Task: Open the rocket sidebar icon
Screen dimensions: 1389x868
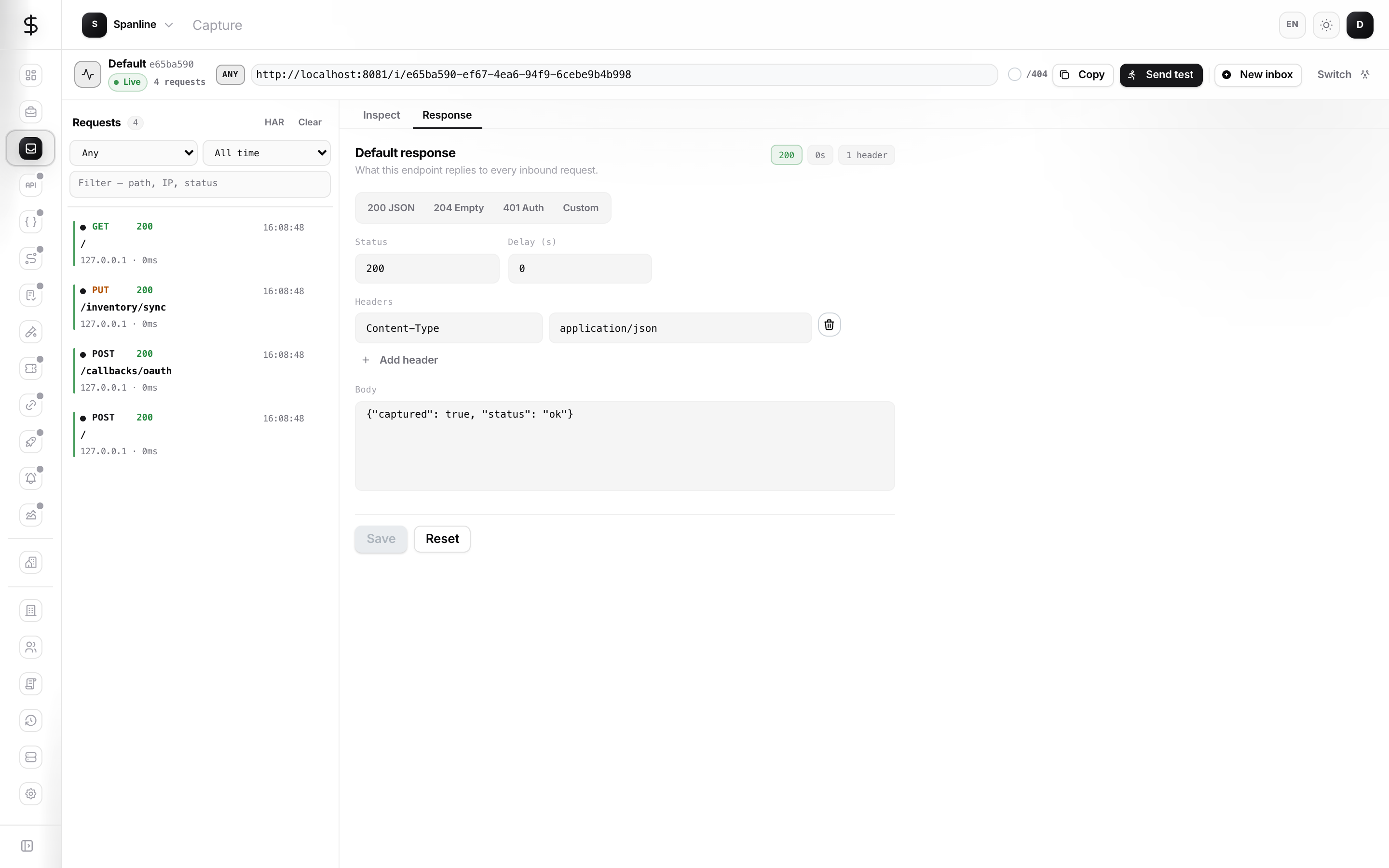Action: coord(30,441)
